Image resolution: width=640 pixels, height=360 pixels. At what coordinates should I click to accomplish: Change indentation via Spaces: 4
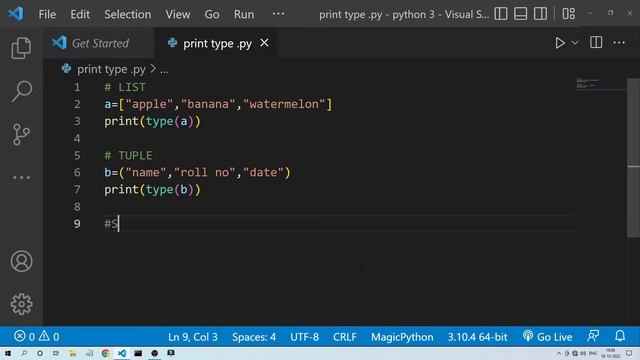coord(254,337)
